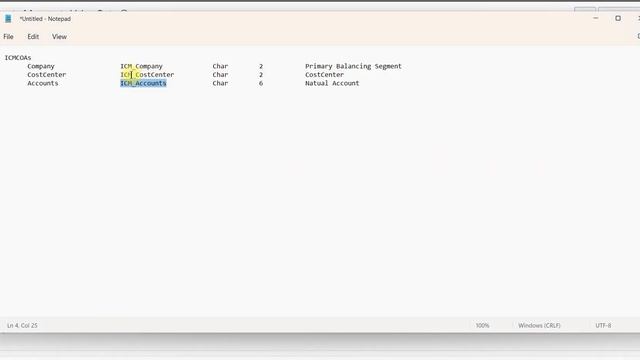Click the ICM_Company value set text
Screen dimensions: 640x360
coord(141,66)
